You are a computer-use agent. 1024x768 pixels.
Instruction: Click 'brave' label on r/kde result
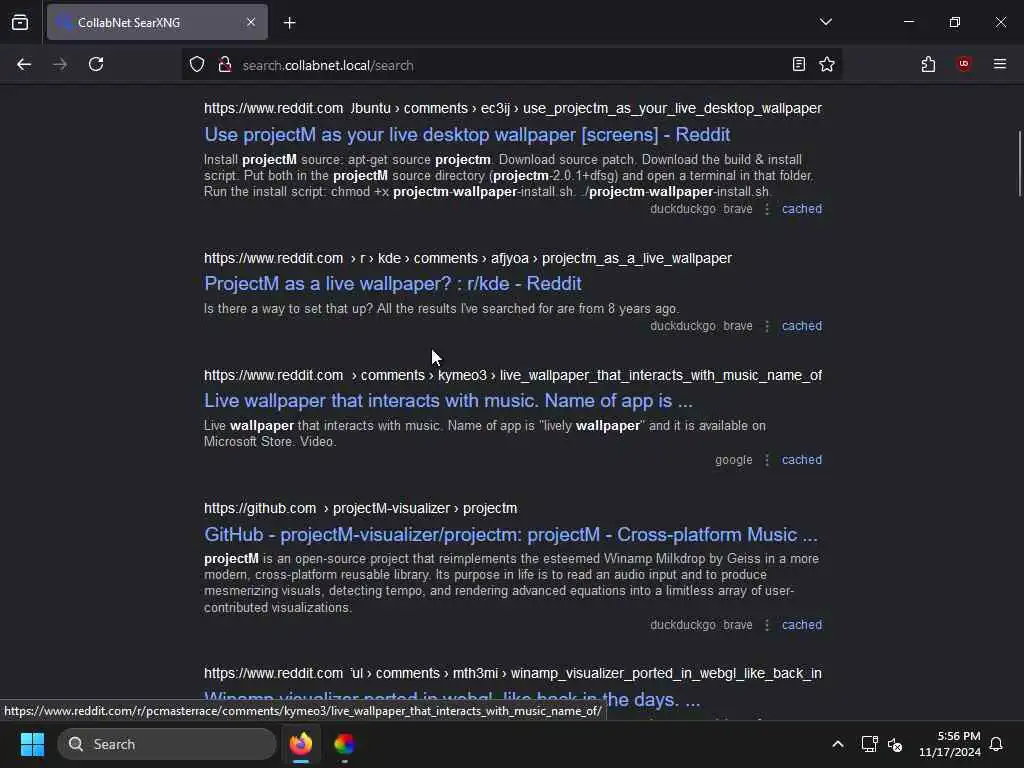coord(738,326)
